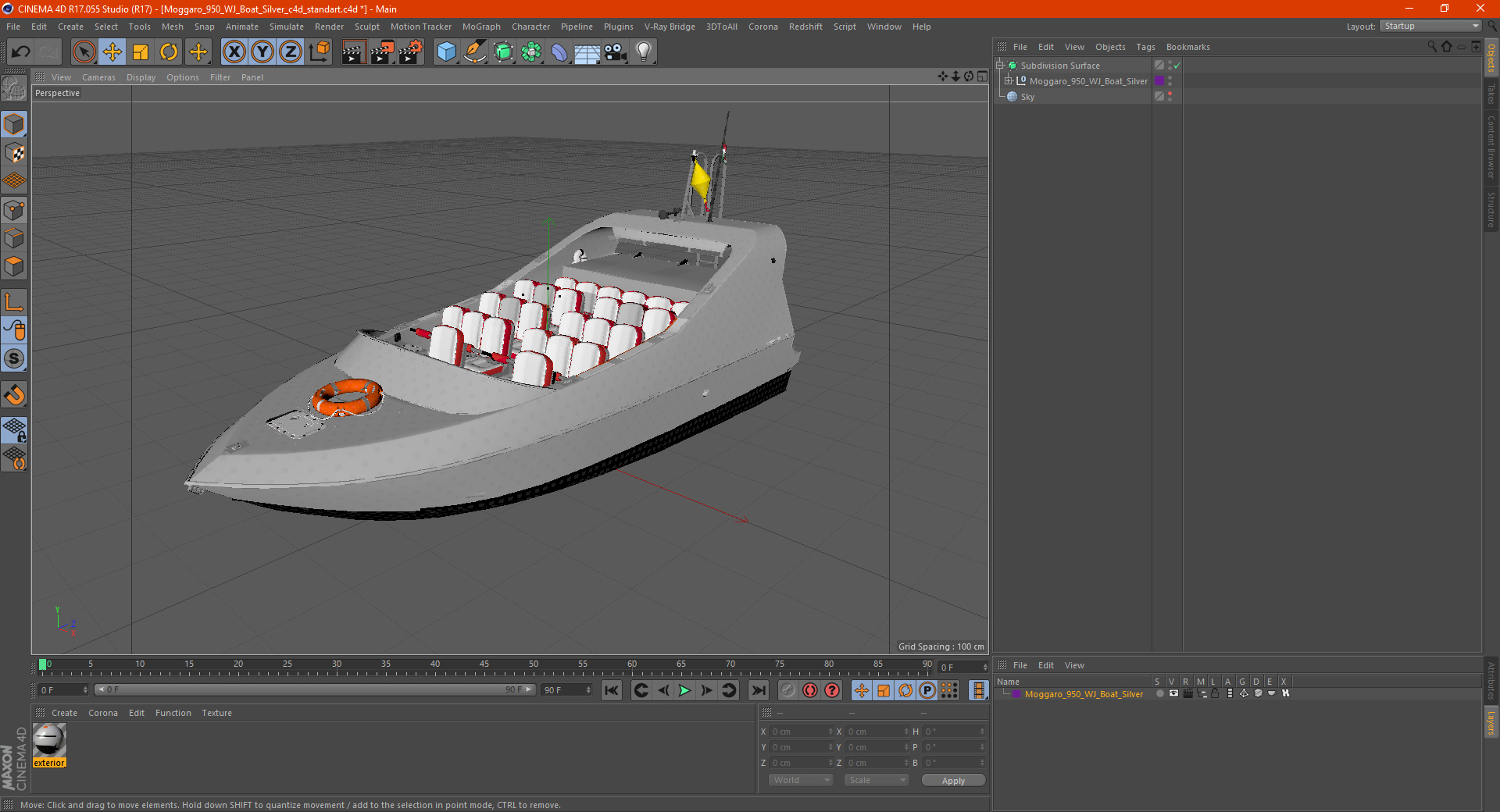Enable the Axis tool
This screenshot has height=812, width=1500.
pos(14,302)
